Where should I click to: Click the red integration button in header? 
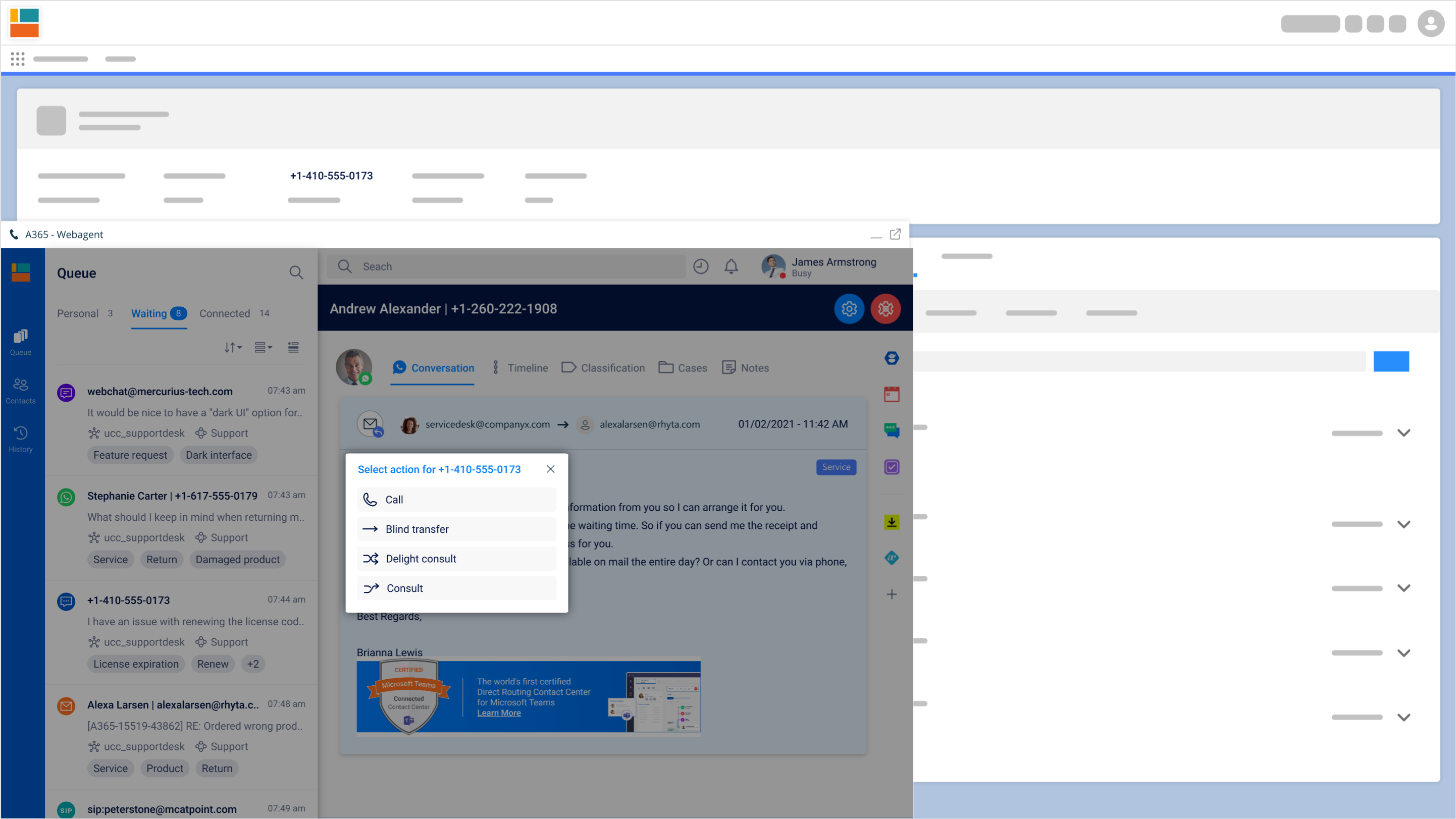tap(886, 309)
